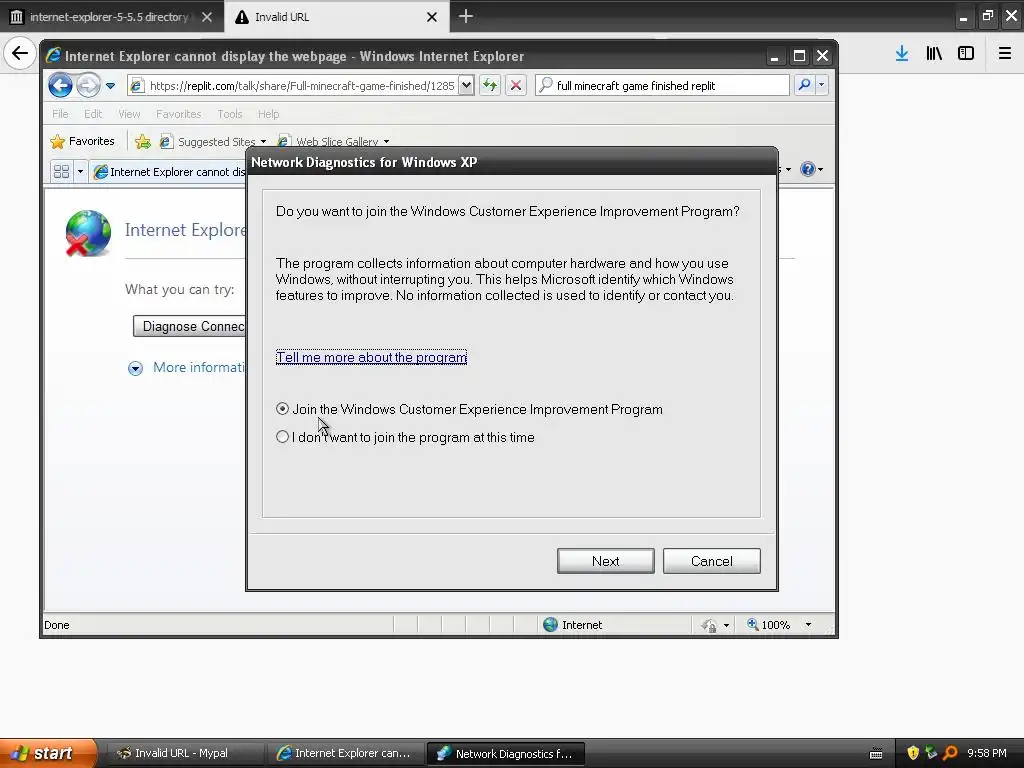Click the IE Help question mark icon
This screenshot has height=768, width=1024.
[808, 169]
